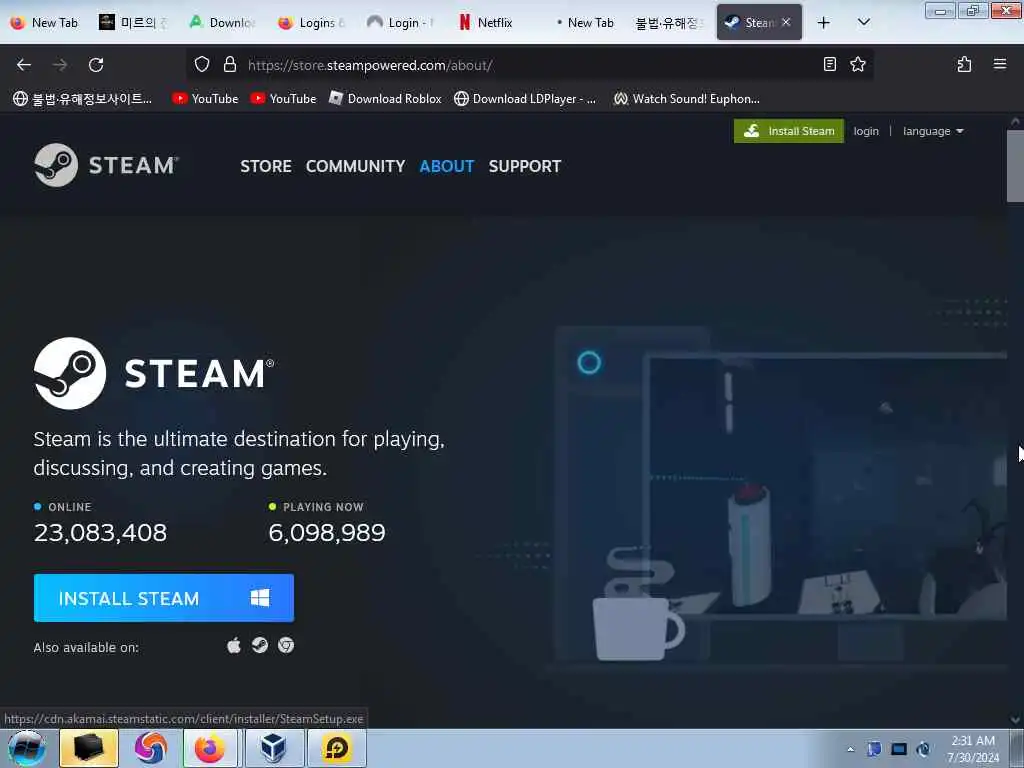The width and height of the screenshot is (1024, 768).
Task: Click the SteamOS download icon
Action: point(260,646)
